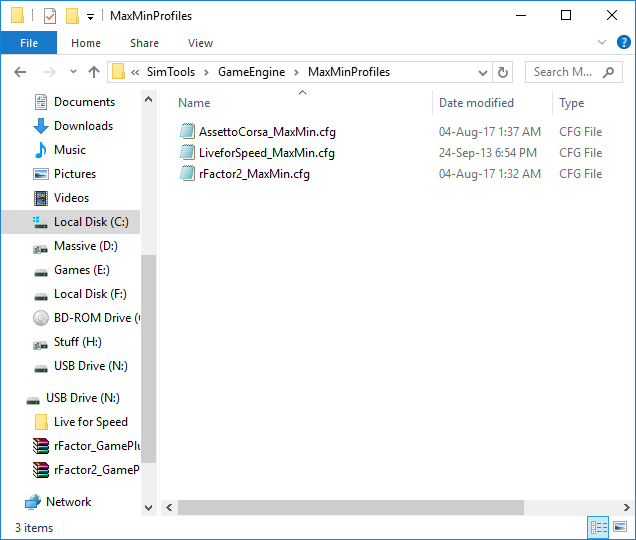The image size is (636, 540).
Task: Open the File ribbon tab
Action: pos(29,43)
